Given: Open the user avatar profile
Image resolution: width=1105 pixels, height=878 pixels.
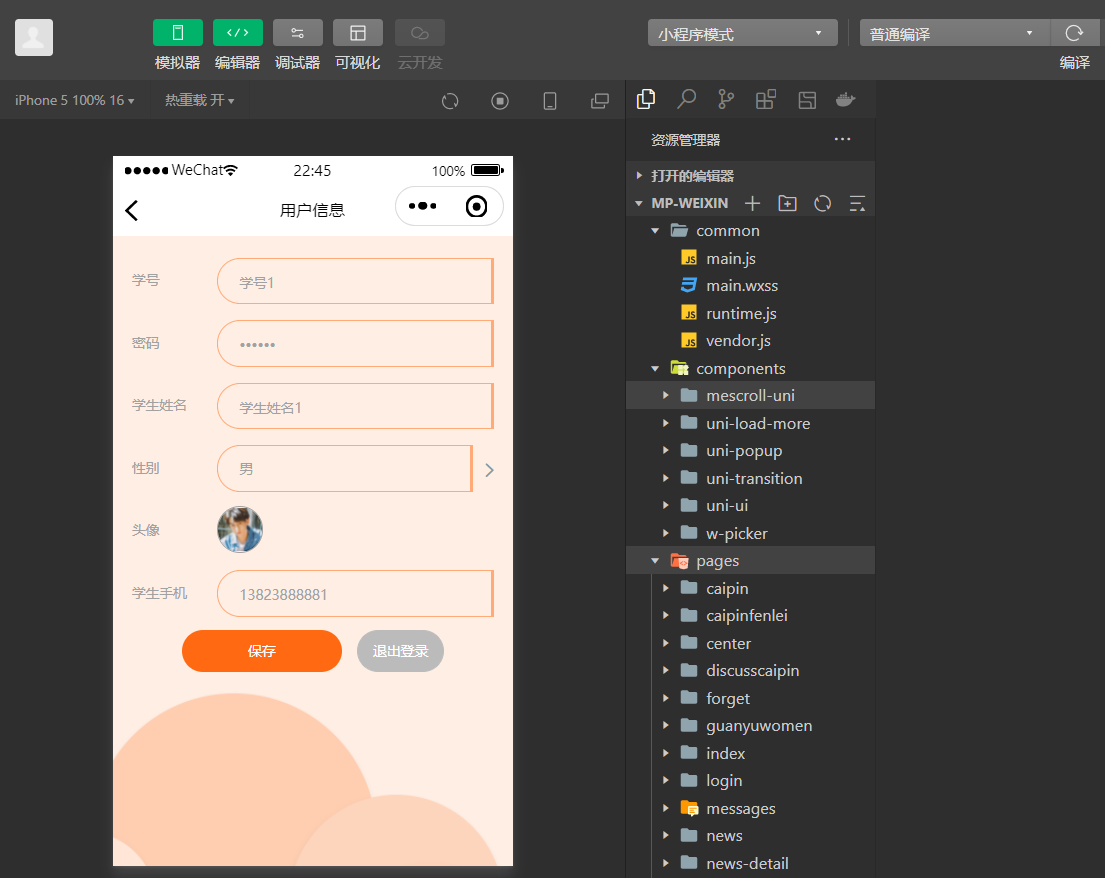Looking at the screenshot, I should (34, 37).
